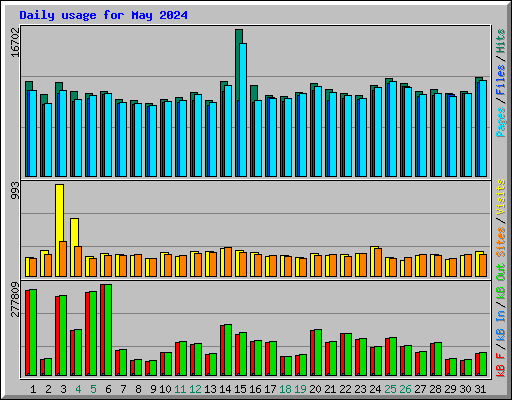Click the Hits legend label
This screenshot has height=400, width=512.
[x=501, y=41]
